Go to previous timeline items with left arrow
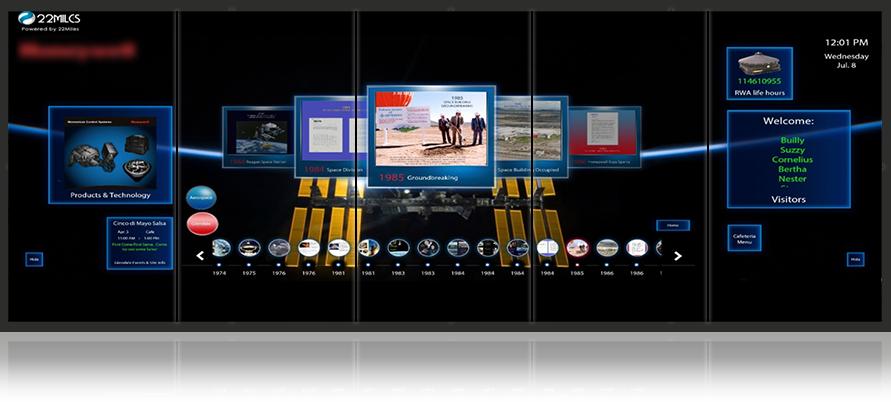The image size is (891, 402). tap(200, 256)
